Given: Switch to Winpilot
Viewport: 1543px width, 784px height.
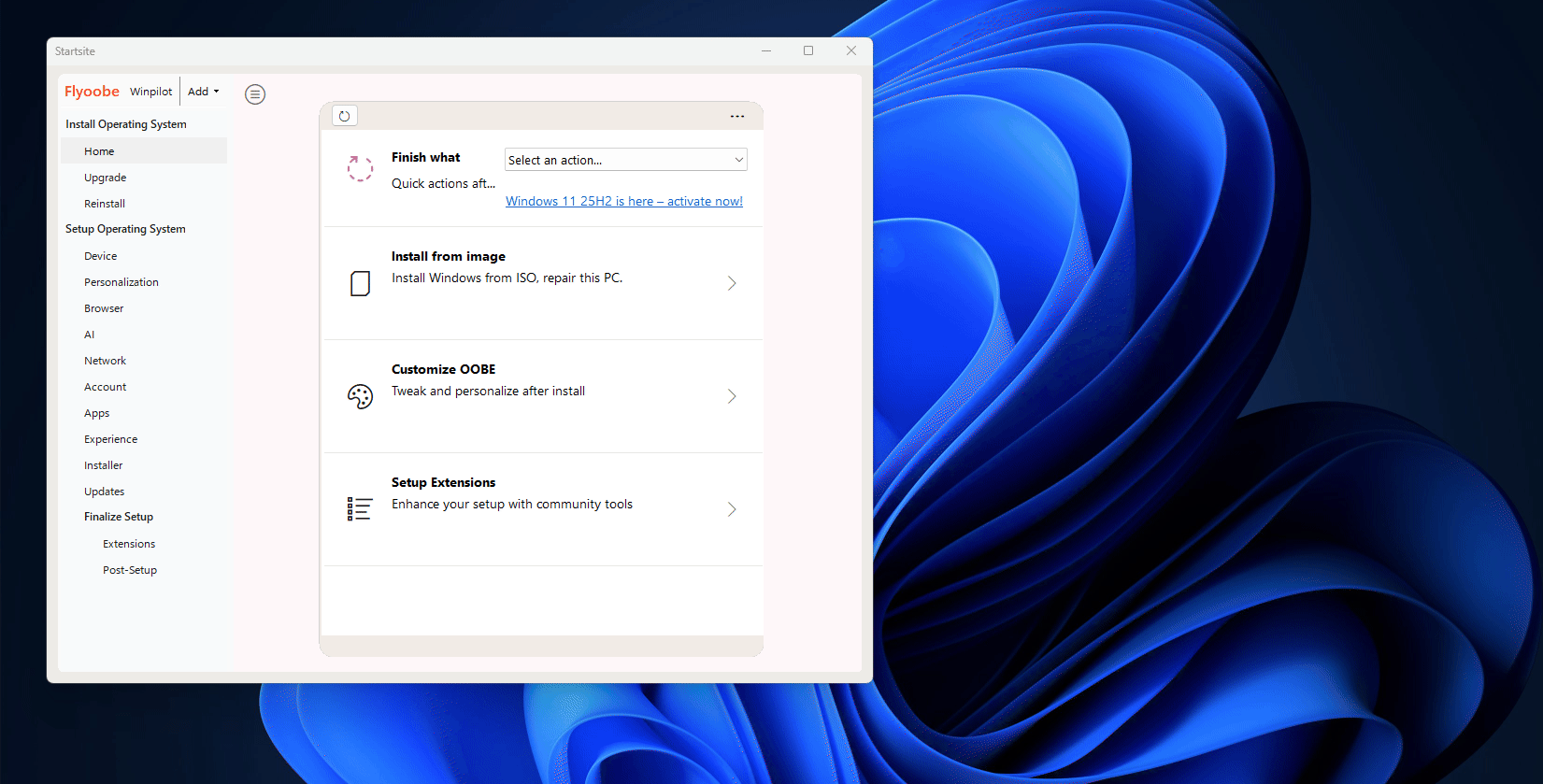Looking at the screenshot, I should click(x=151, y=92).
